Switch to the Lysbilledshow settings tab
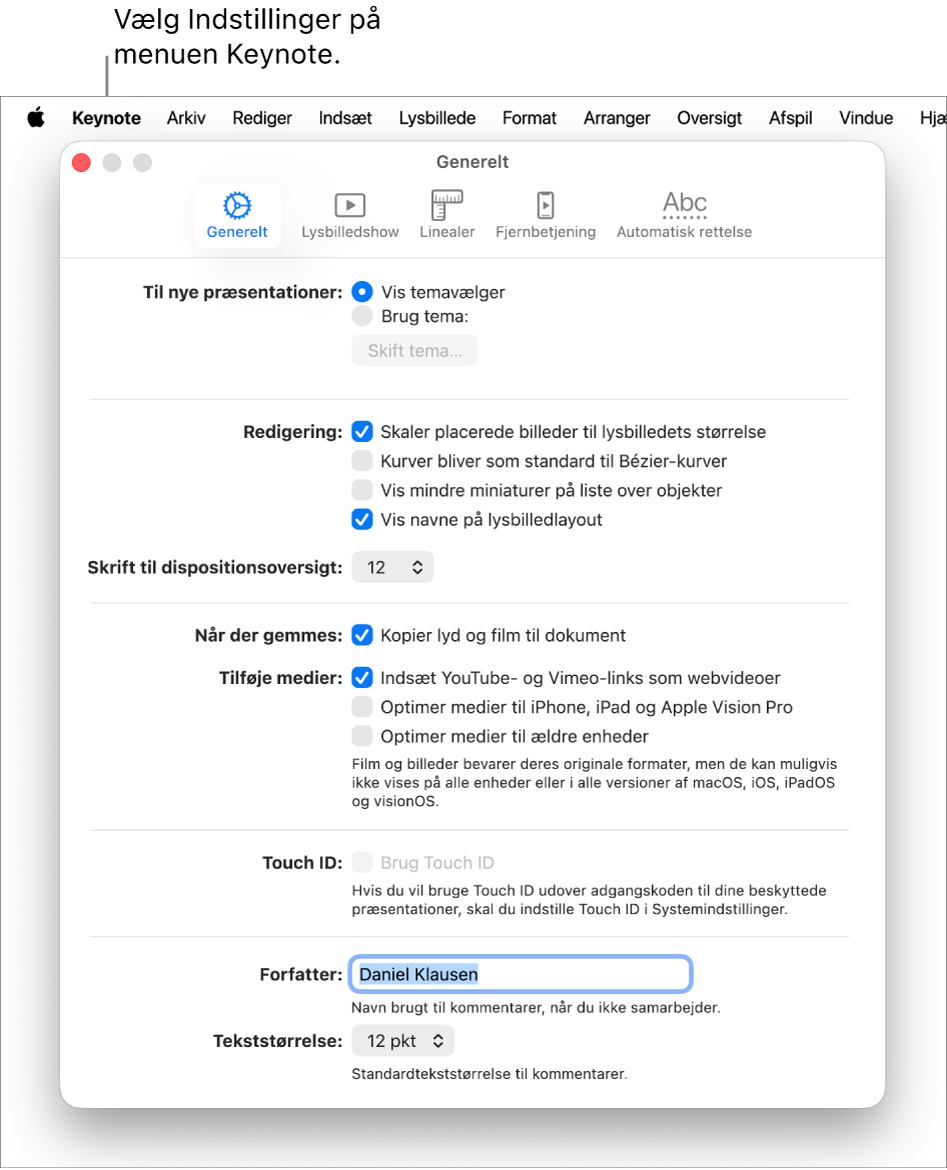The width and height of the screenshot is (947, 1170). click(350, 215)
